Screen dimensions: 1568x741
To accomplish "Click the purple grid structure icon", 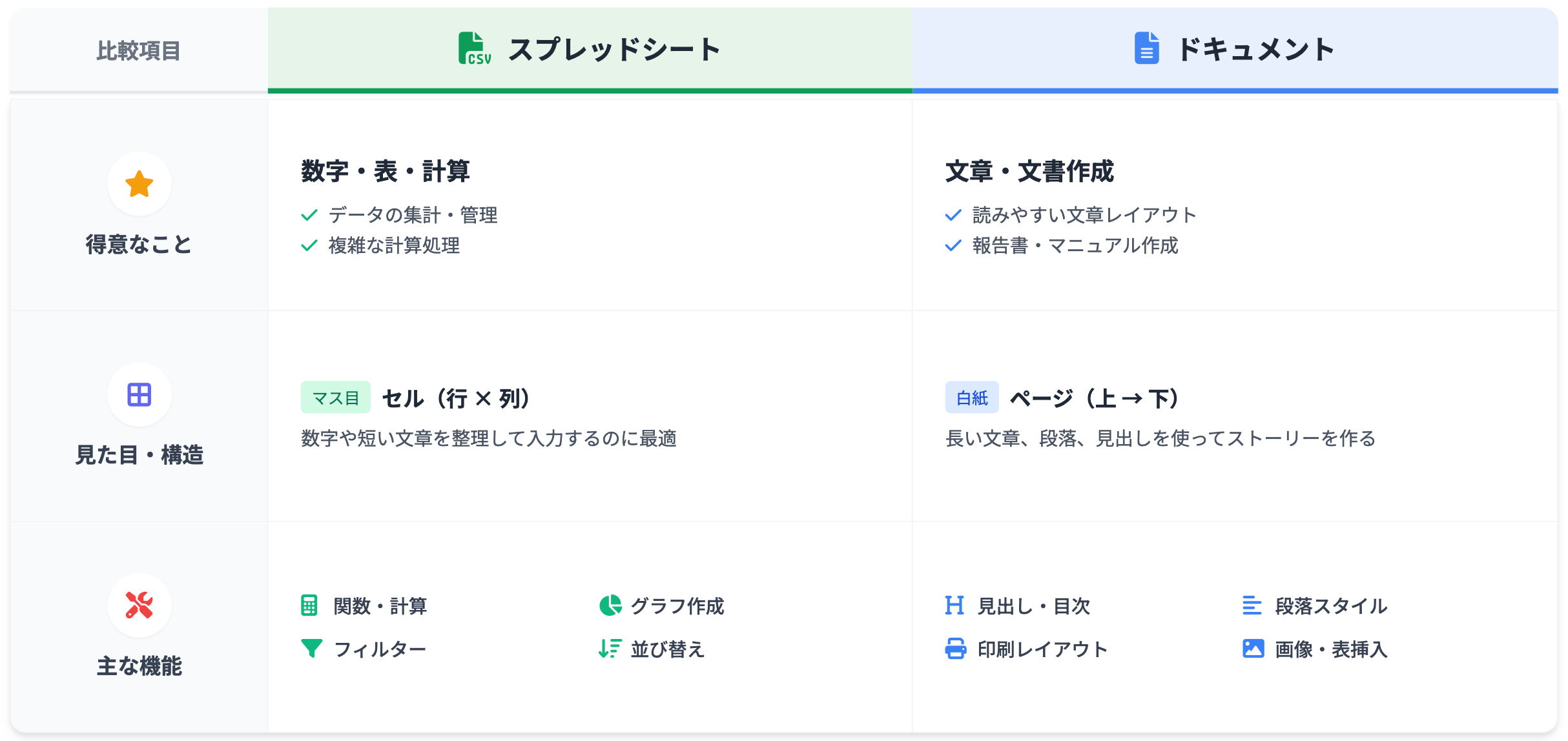I will pyautogui.click(x=139, y=394).
